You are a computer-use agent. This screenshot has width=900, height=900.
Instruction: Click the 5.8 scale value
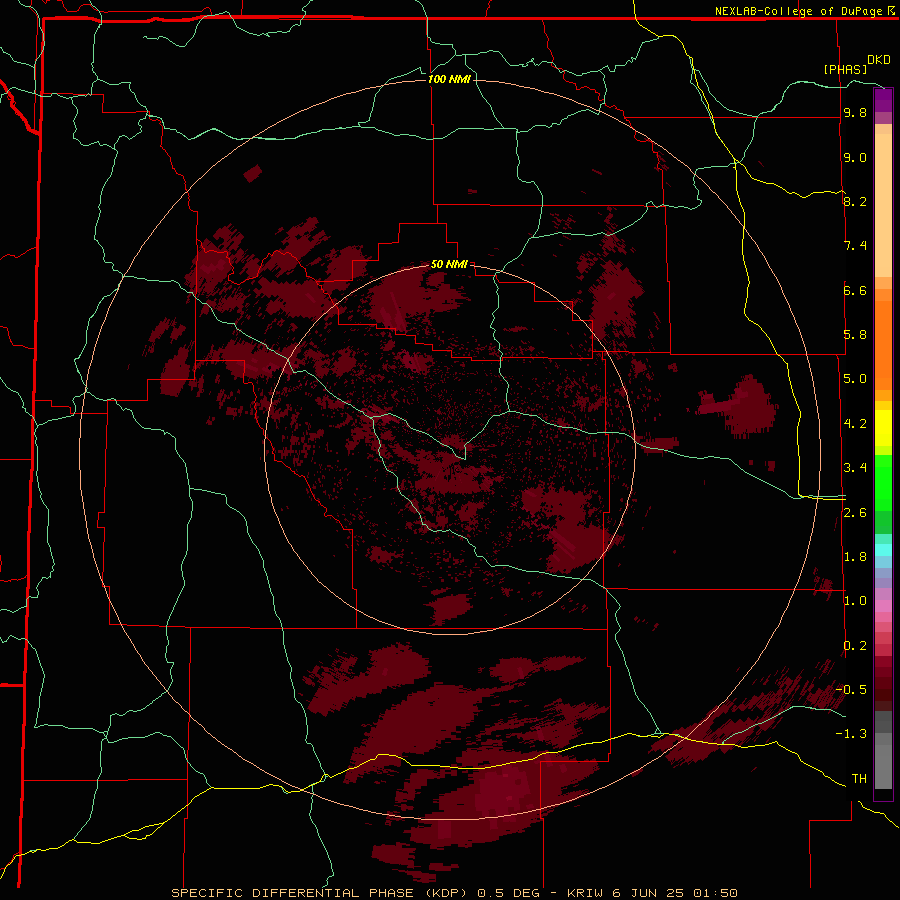pyautogui.click(x=855, y=335)
